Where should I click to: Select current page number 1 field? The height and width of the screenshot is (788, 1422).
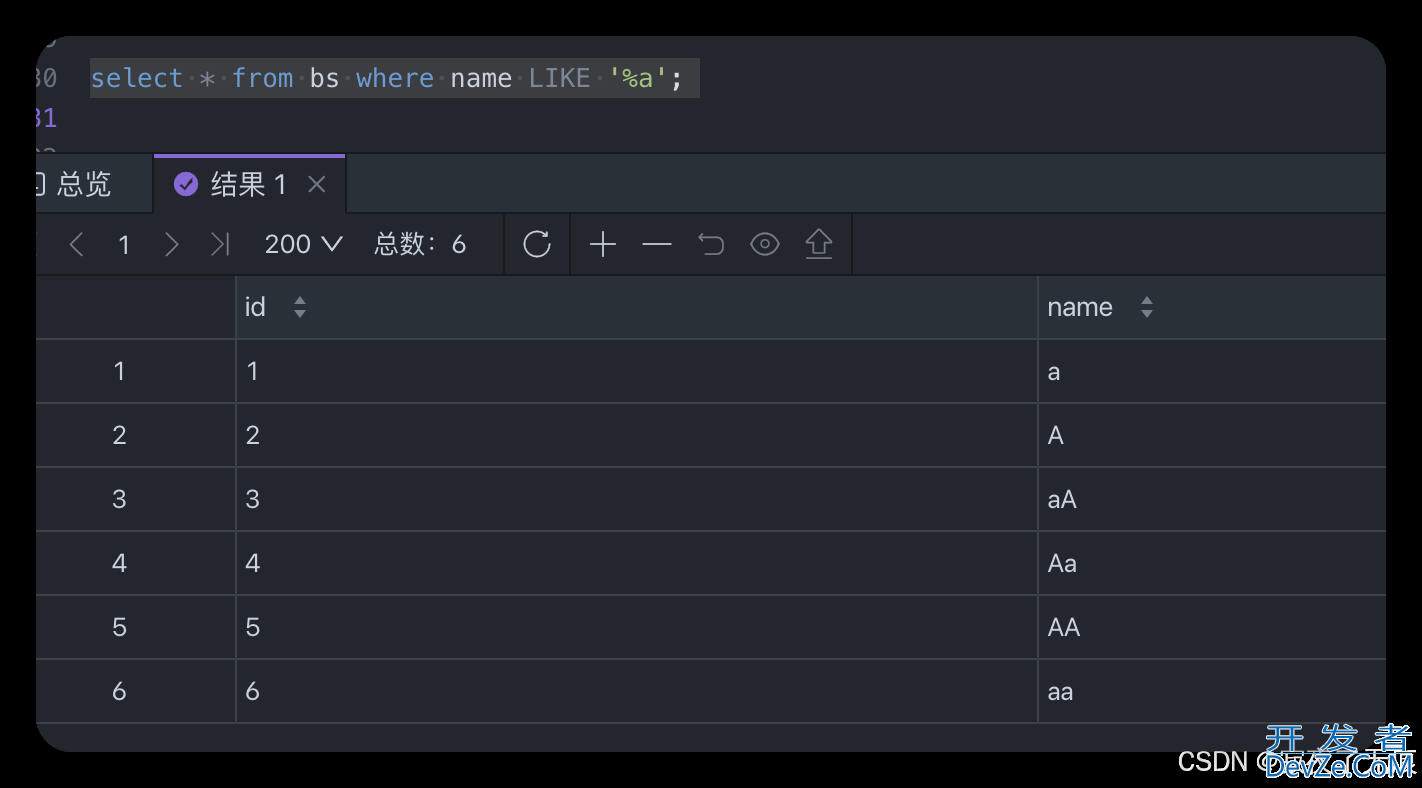pyautogui.click(x=124, y=245)
